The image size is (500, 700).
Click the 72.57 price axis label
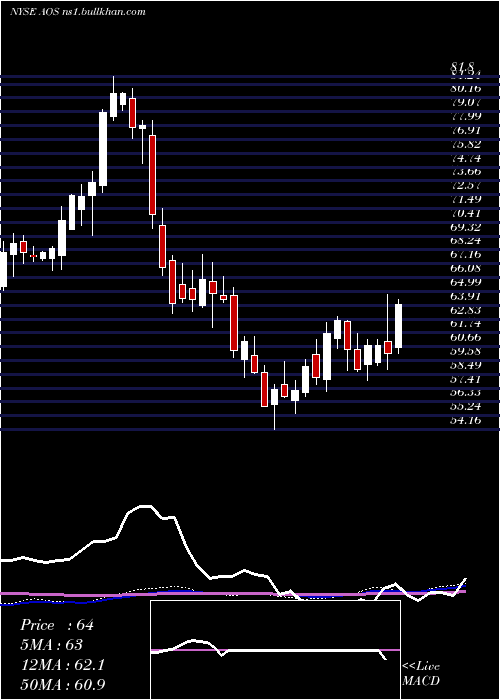click(466, 185)
